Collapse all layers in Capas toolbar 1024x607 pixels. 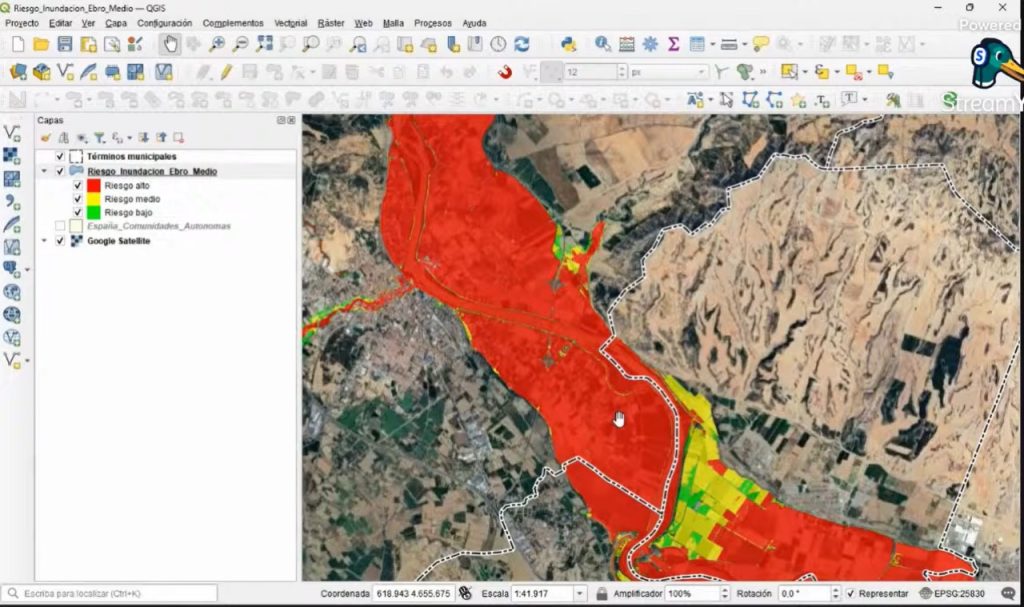(161, 138)
